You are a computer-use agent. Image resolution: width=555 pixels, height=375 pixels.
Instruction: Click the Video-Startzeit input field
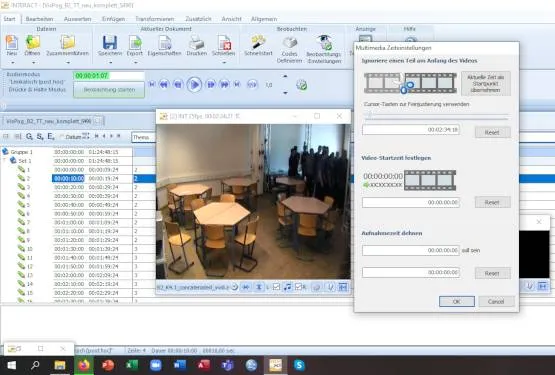(411, 203)
